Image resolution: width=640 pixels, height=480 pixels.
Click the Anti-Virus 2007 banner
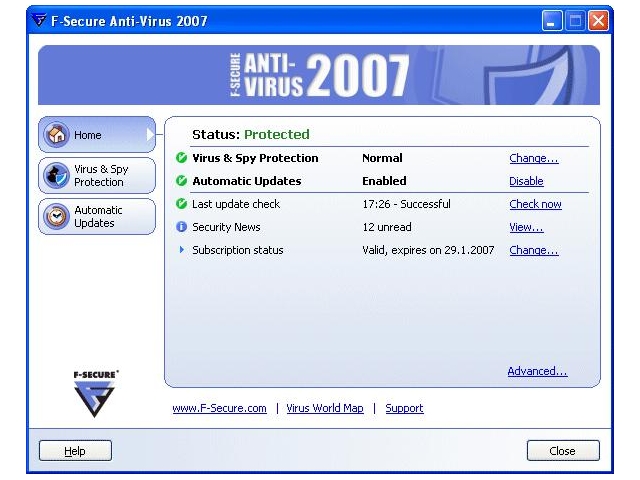click(319, 75)
